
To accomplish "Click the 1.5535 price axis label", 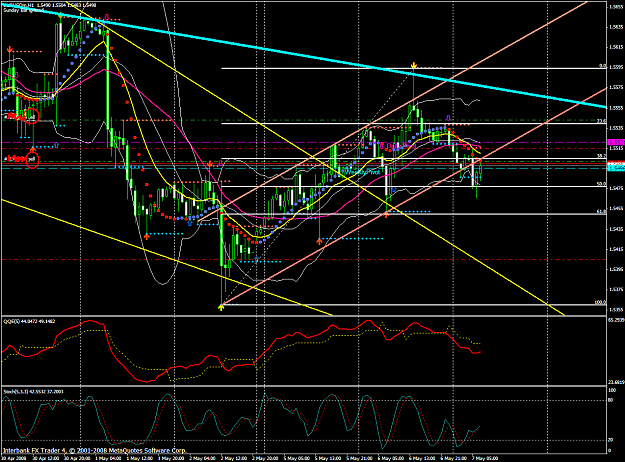I will [x=616, y=128].
